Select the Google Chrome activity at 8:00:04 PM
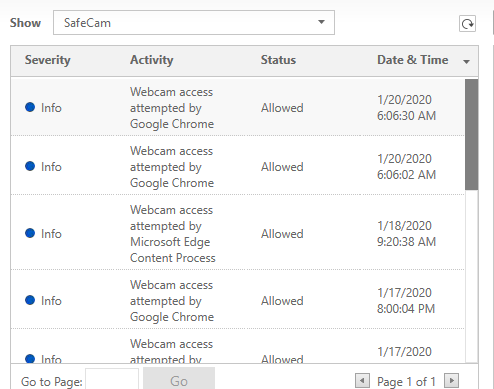 [172, 301]
